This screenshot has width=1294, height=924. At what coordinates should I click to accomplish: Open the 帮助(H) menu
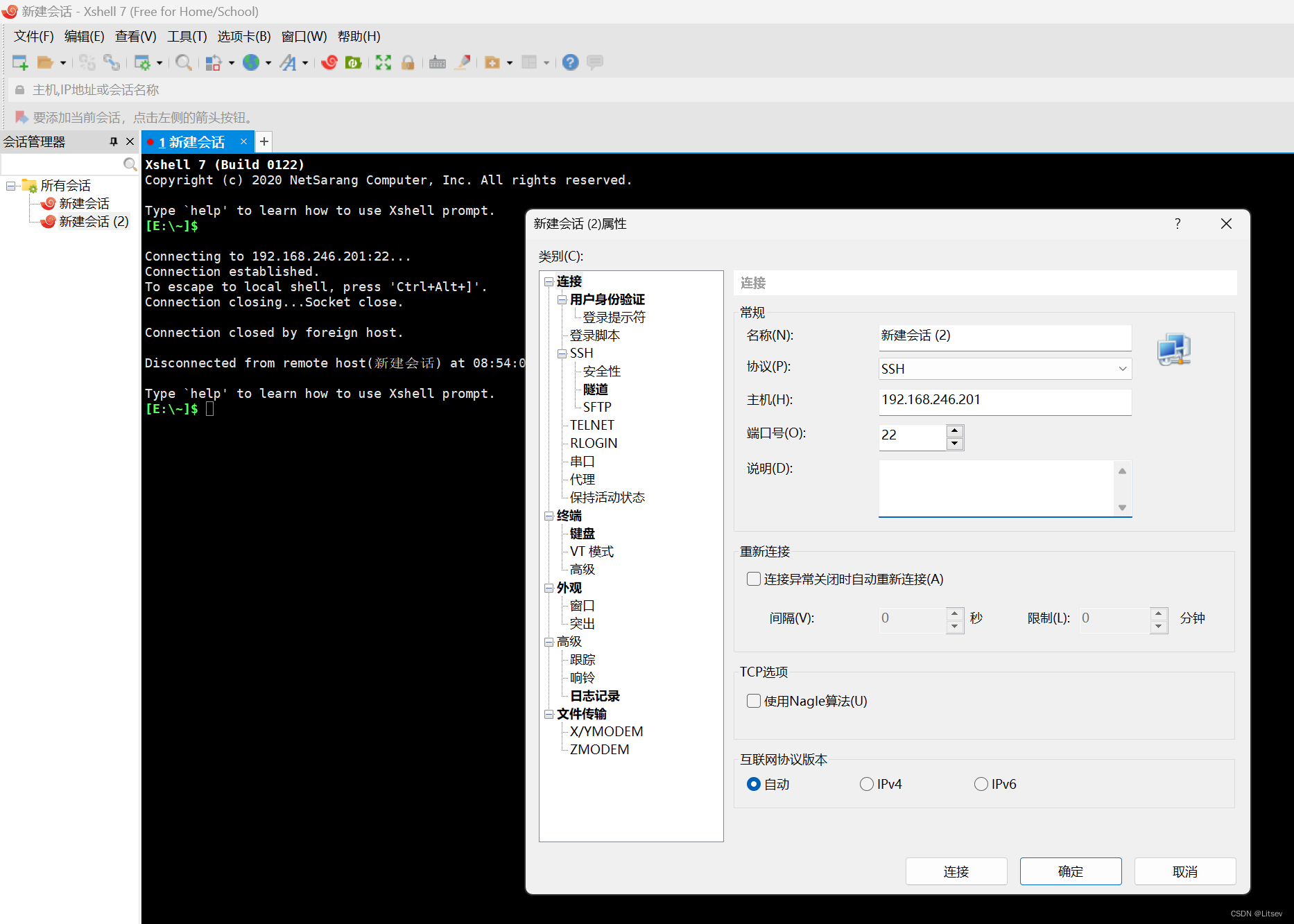point(359,37)
